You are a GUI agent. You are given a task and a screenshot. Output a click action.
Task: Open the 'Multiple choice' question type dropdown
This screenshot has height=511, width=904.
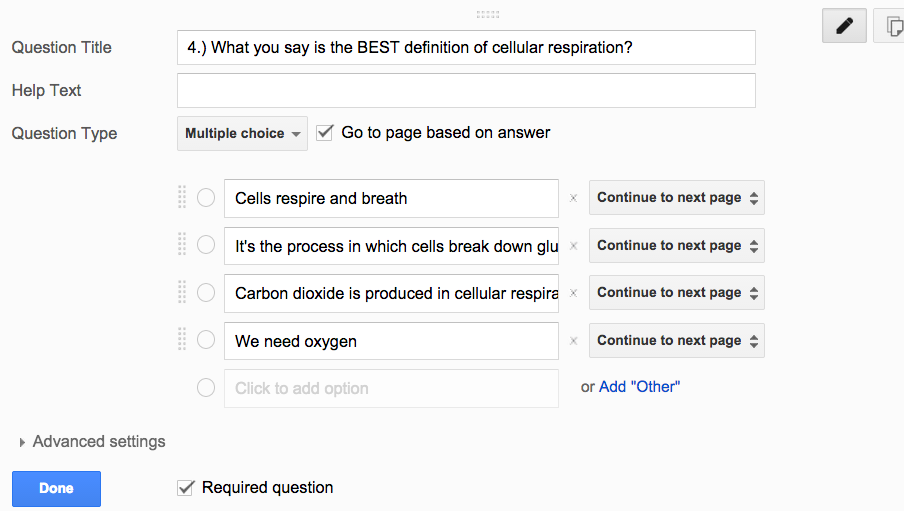242,133
